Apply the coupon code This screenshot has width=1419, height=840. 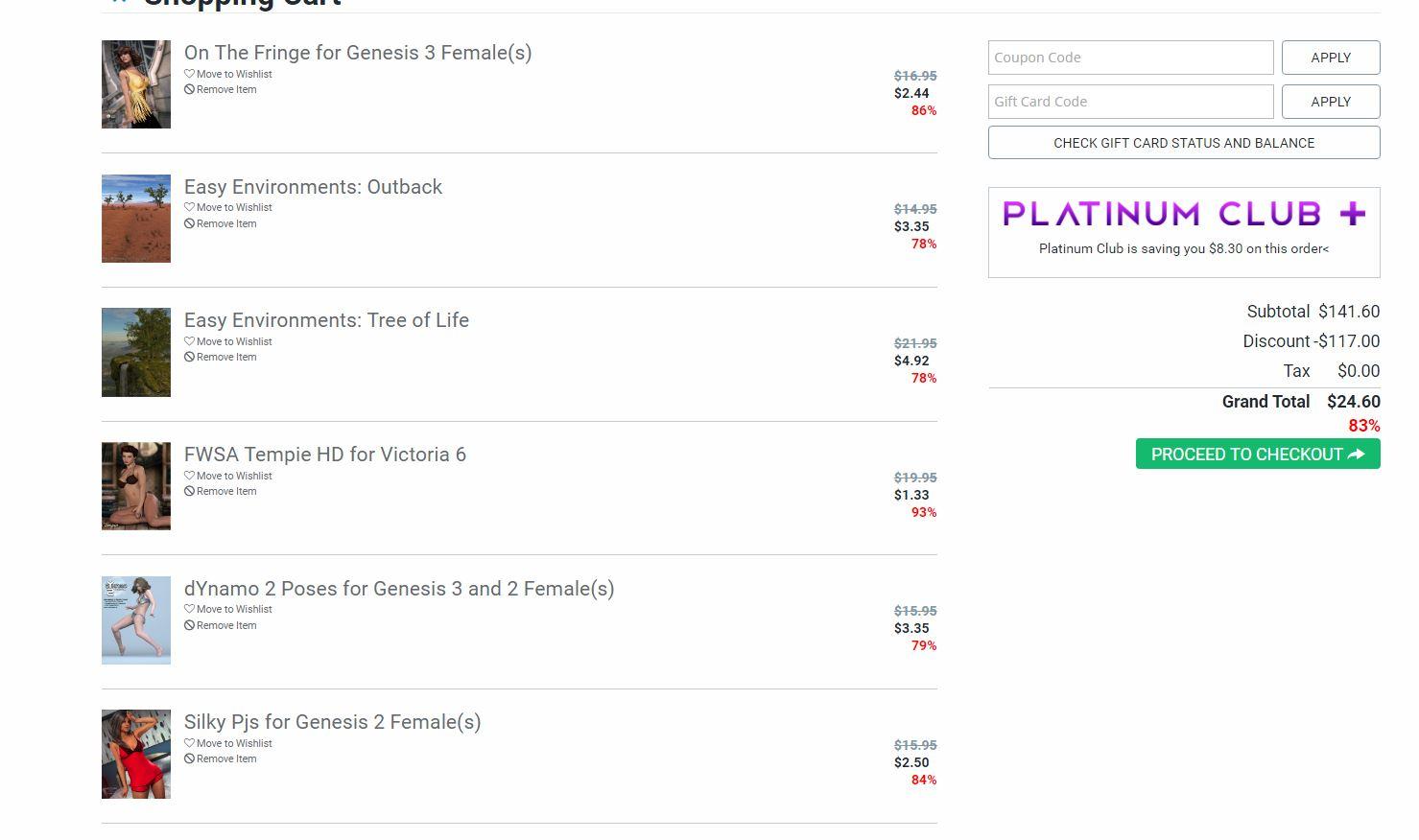(1331, 58)
